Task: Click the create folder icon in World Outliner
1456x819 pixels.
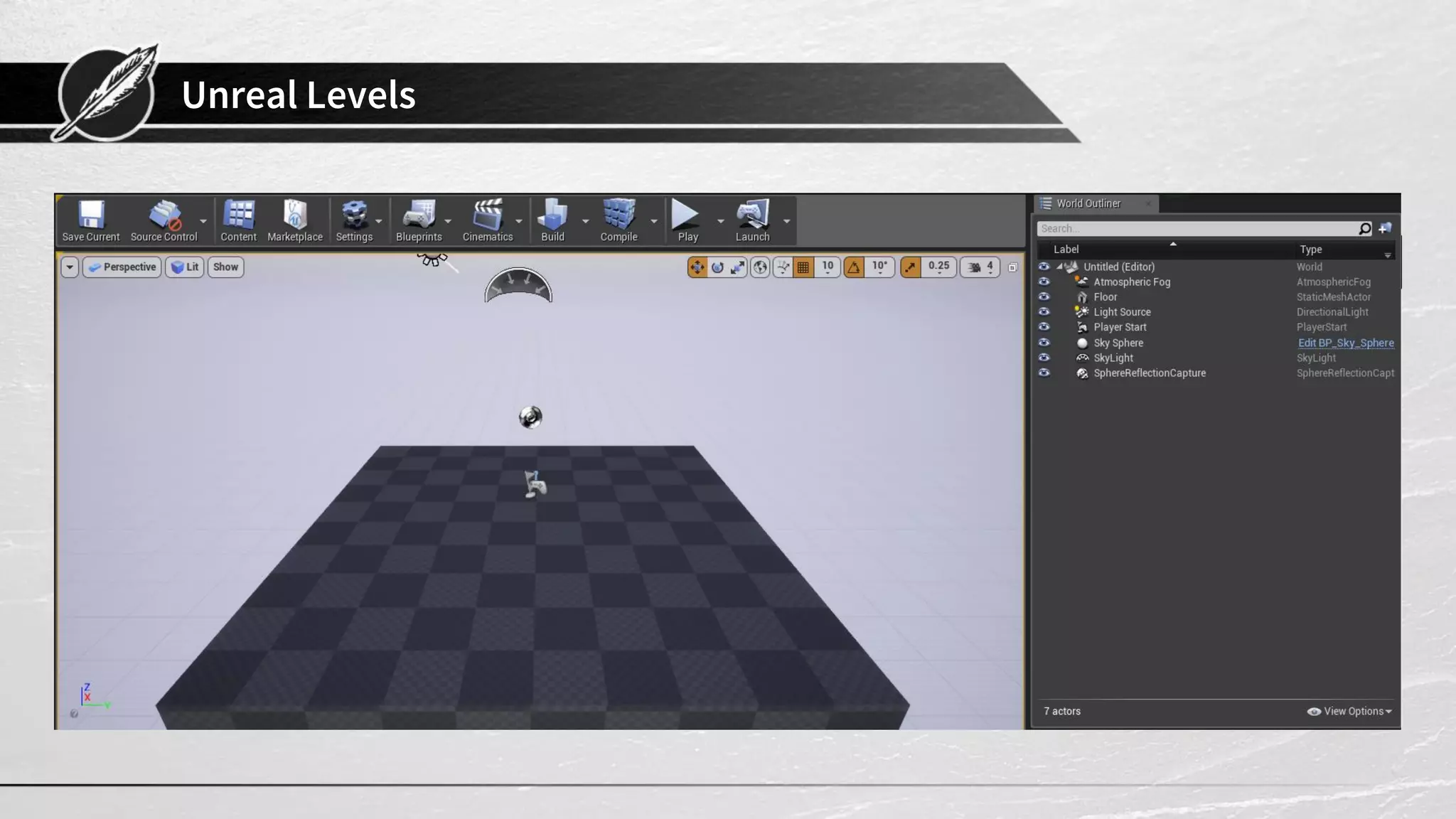Action: coord(1385,228)
